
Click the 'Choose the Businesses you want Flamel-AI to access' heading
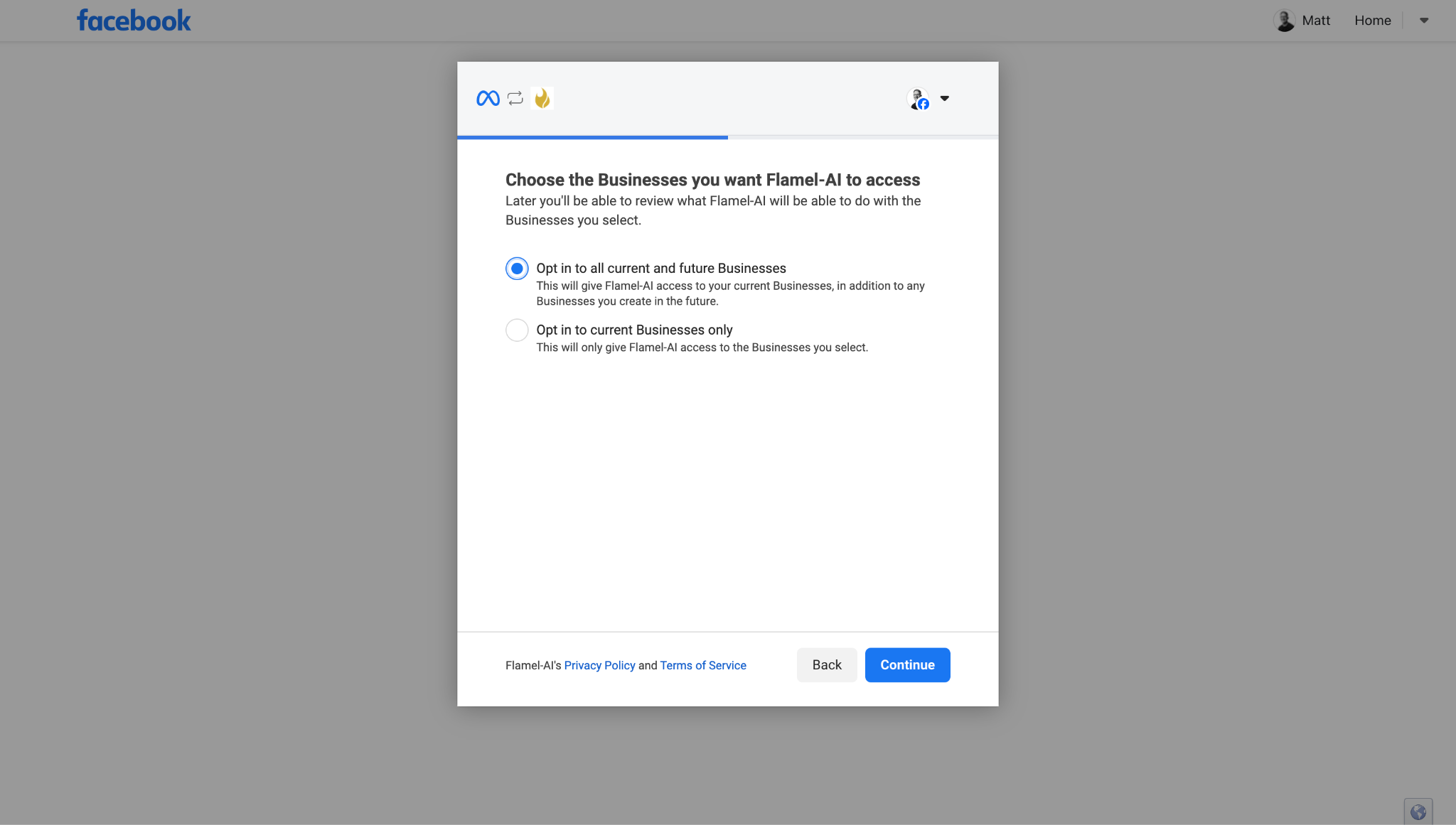pyautogui.click(x=712, y=180)
